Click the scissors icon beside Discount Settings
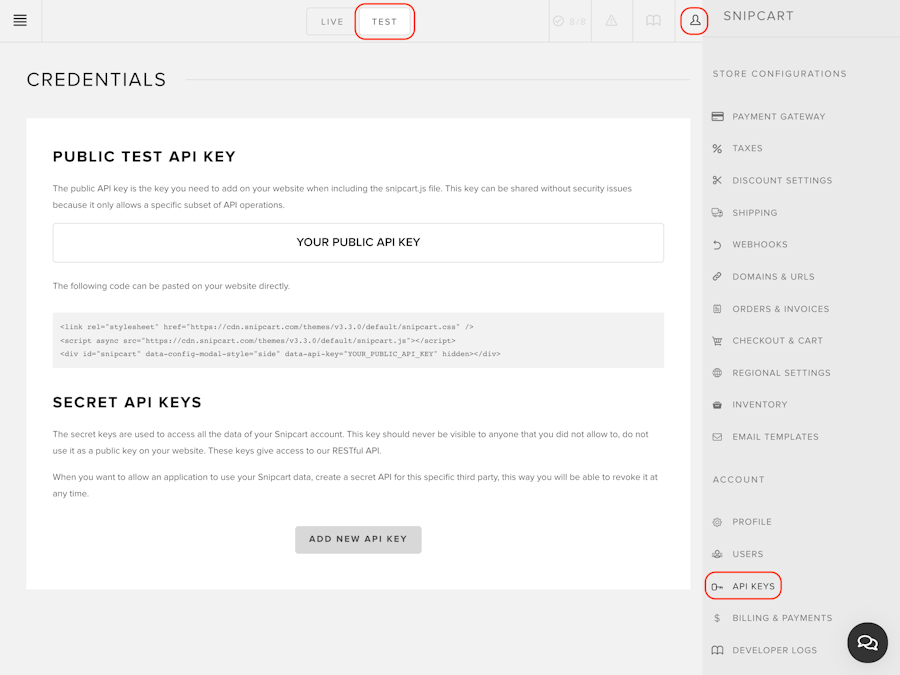This screenshot has width=900, height=675. 717,180
